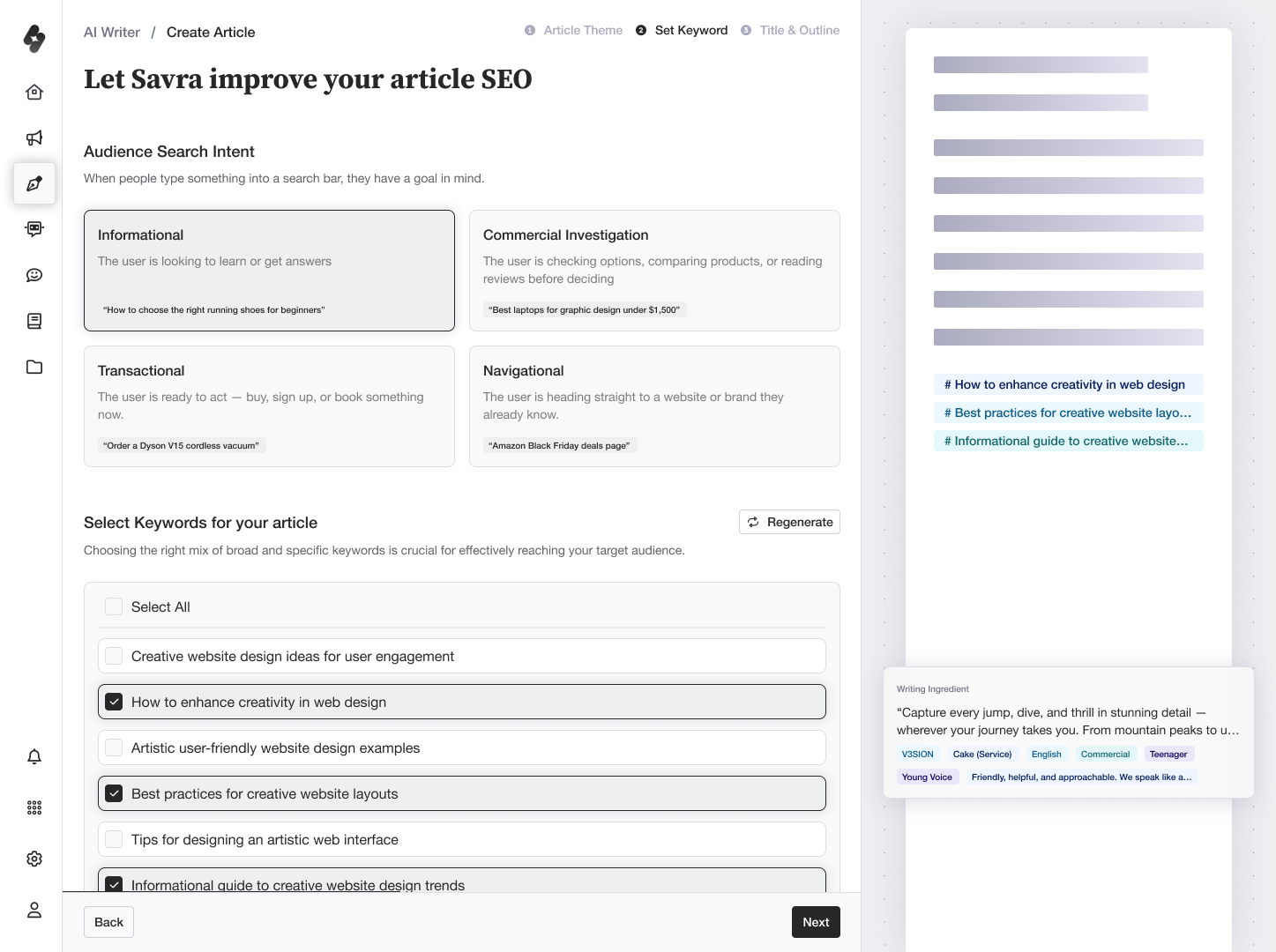Click the V3SION ingredient tag

[x=917, y=755]
